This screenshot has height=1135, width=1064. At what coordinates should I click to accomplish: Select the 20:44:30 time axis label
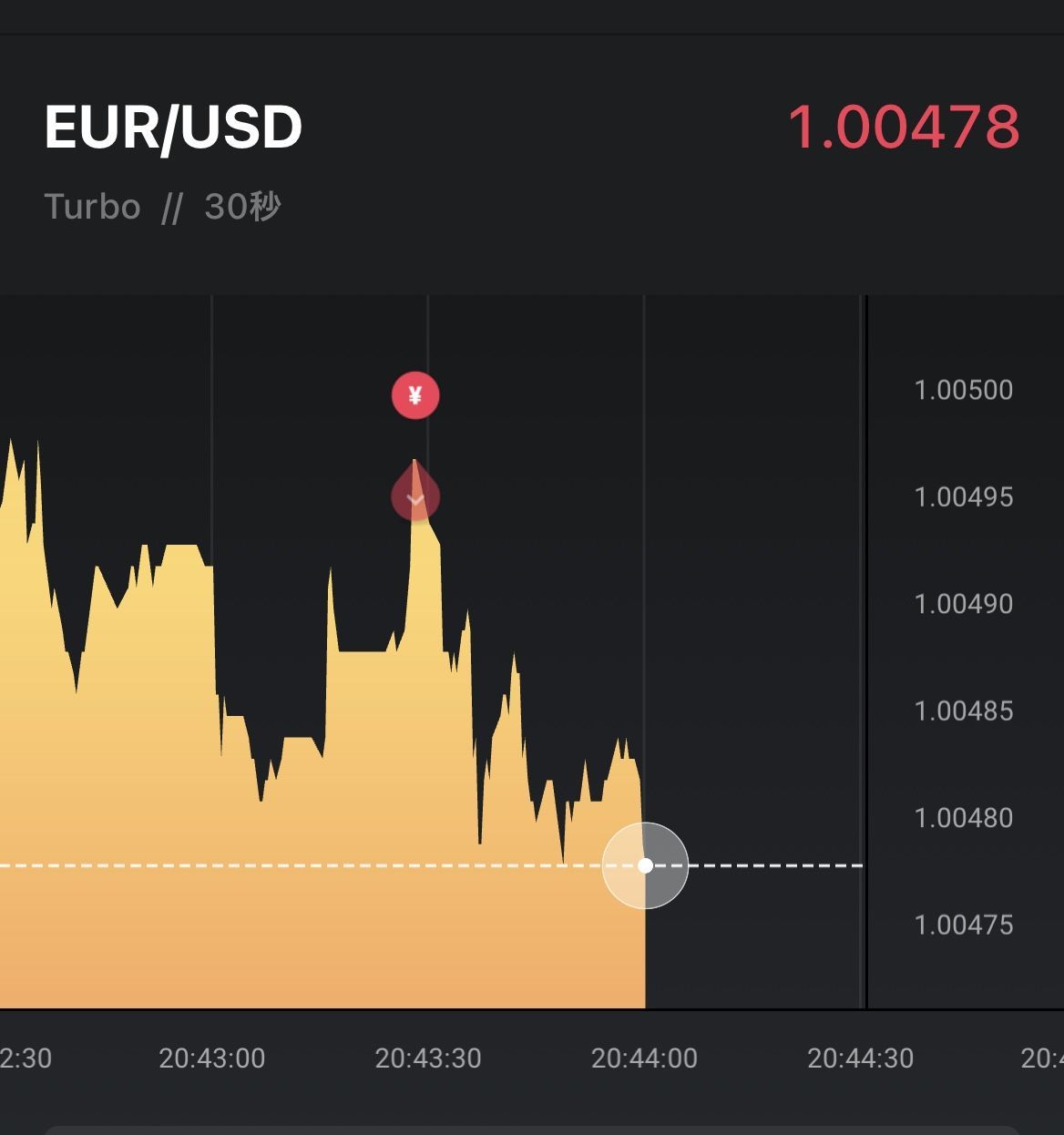[x=860, y=1058]
